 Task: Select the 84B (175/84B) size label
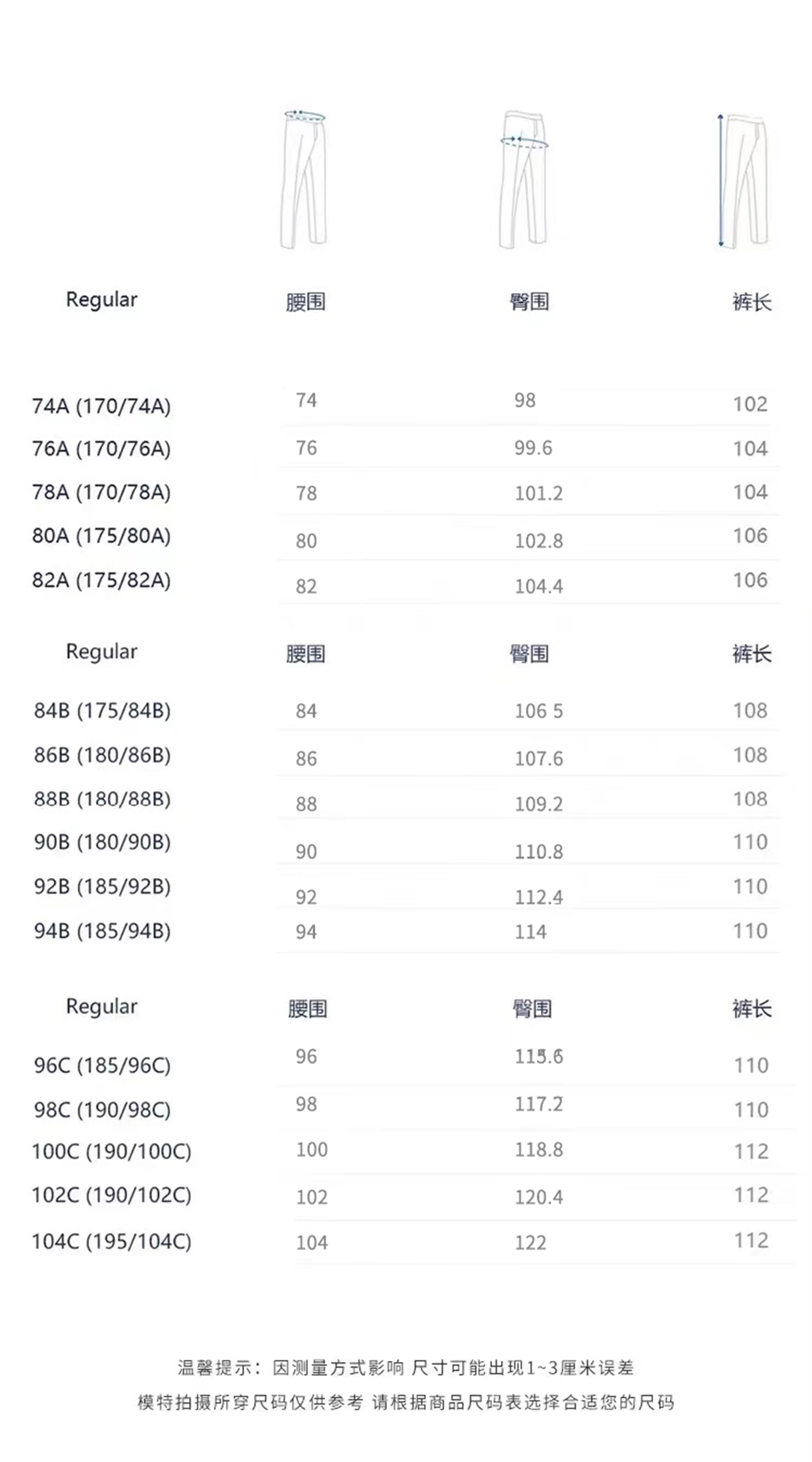[102, 710]
